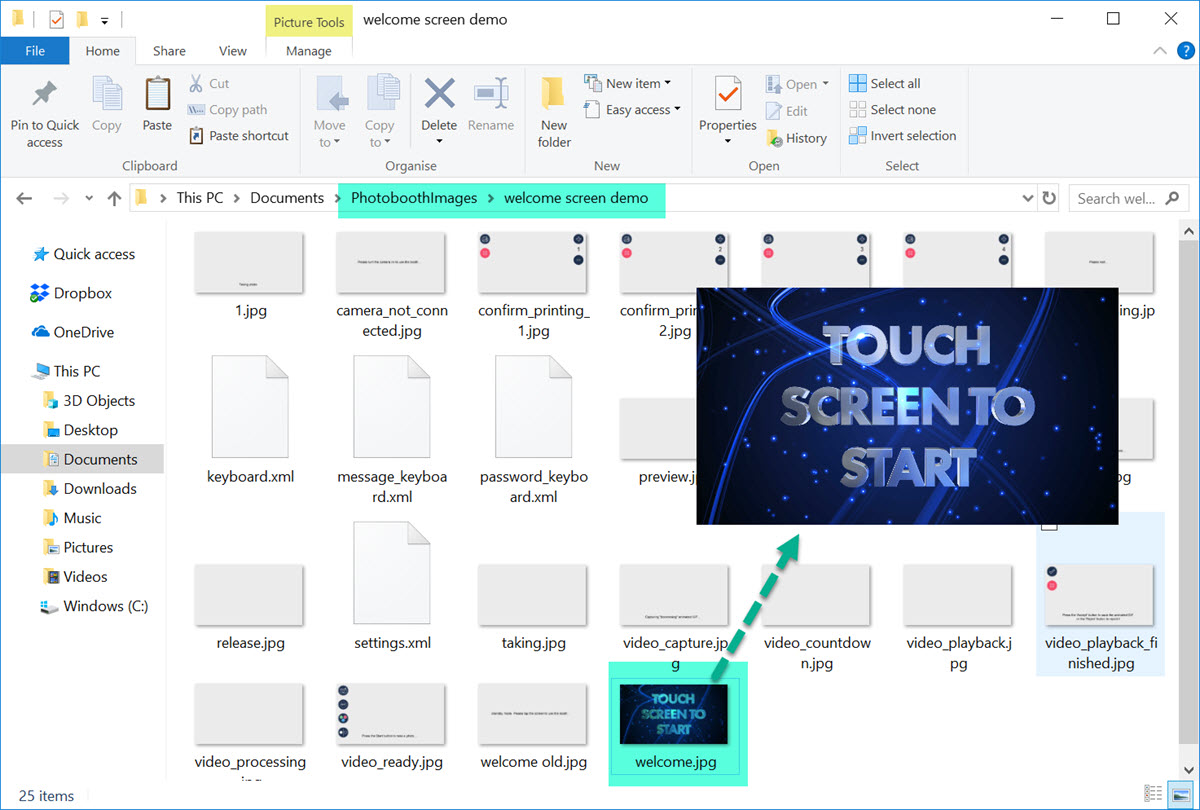Open the File tab
Image resolution: width=1200 pixels, height=810 pixels.
tap(34, 51)
